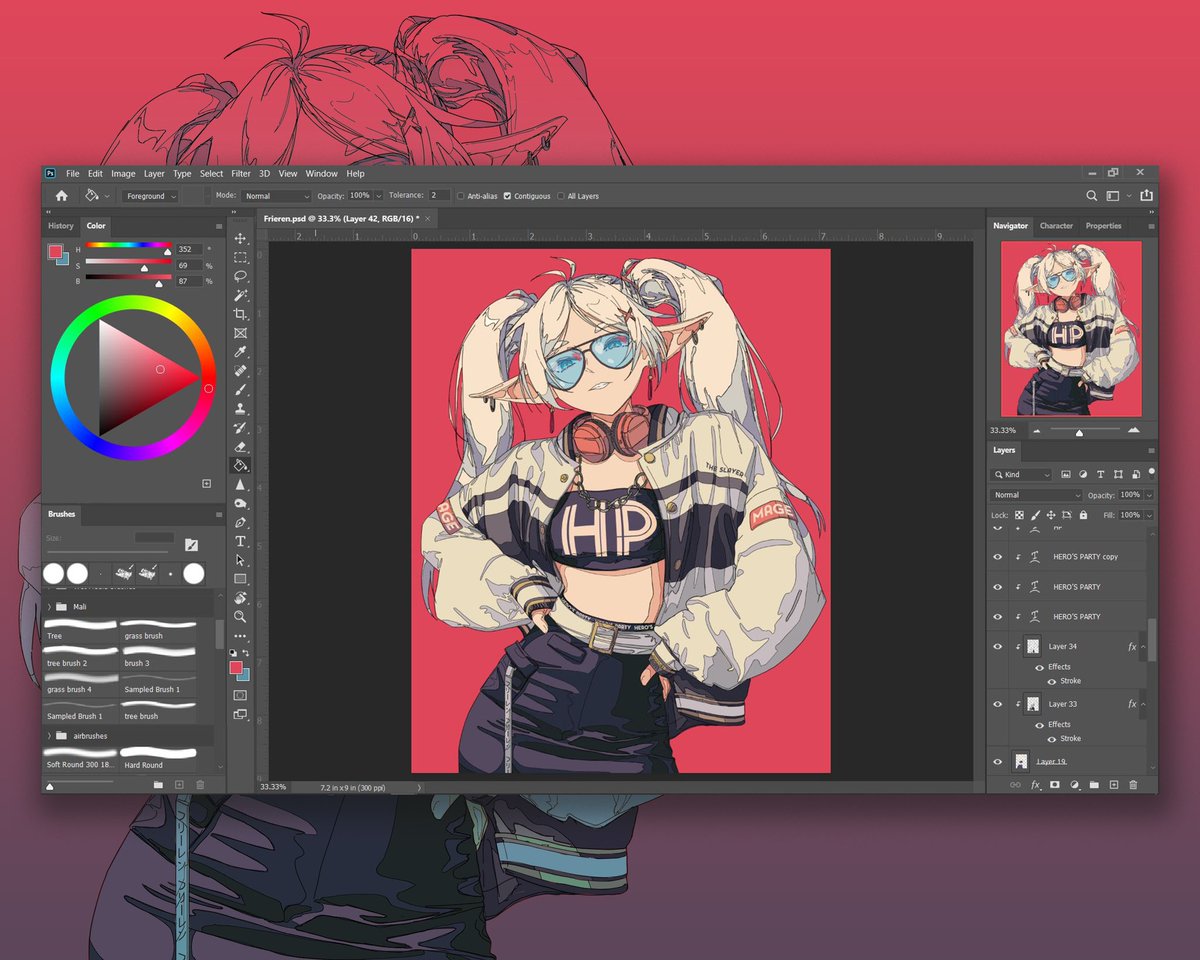The image size is (1200, 960).
Task: Select the Clone Stamp tool
Action: 240,409
